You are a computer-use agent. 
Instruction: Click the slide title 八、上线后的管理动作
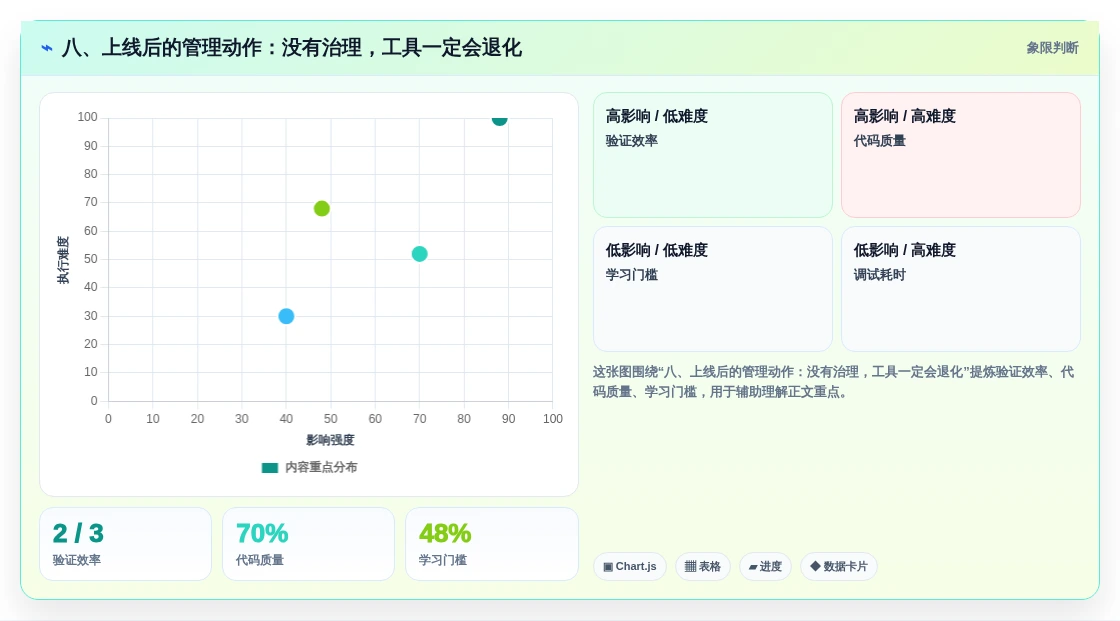[x=291, y=48]
